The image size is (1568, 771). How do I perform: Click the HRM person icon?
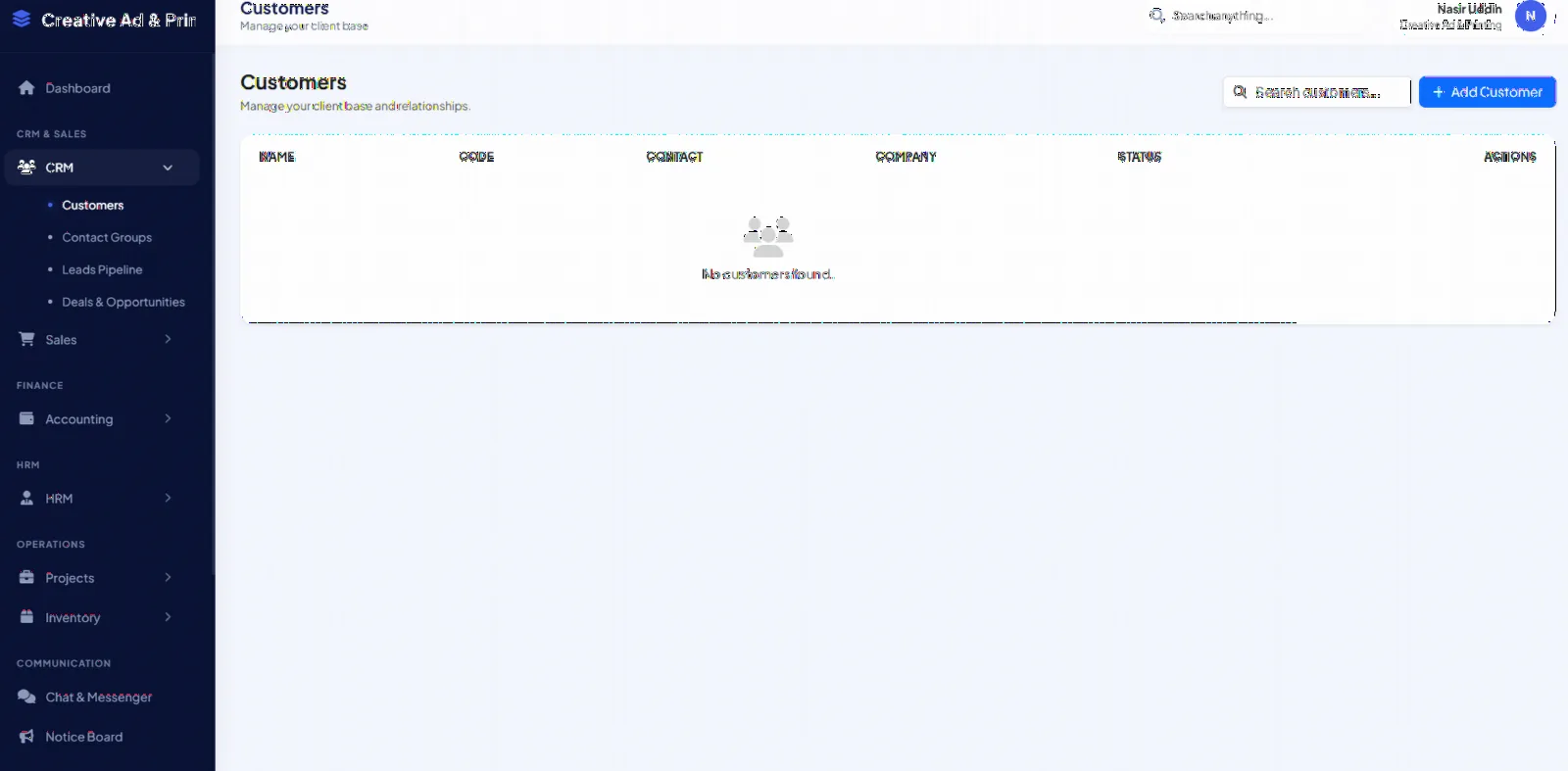point(26,498)
